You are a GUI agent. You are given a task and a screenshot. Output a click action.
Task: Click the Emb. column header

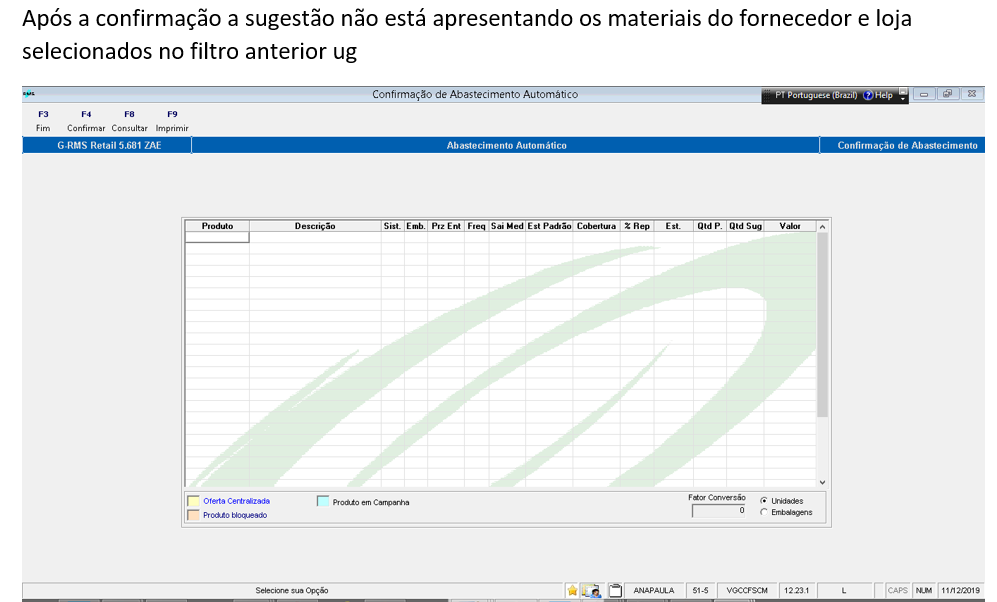[x=416, y=226]
